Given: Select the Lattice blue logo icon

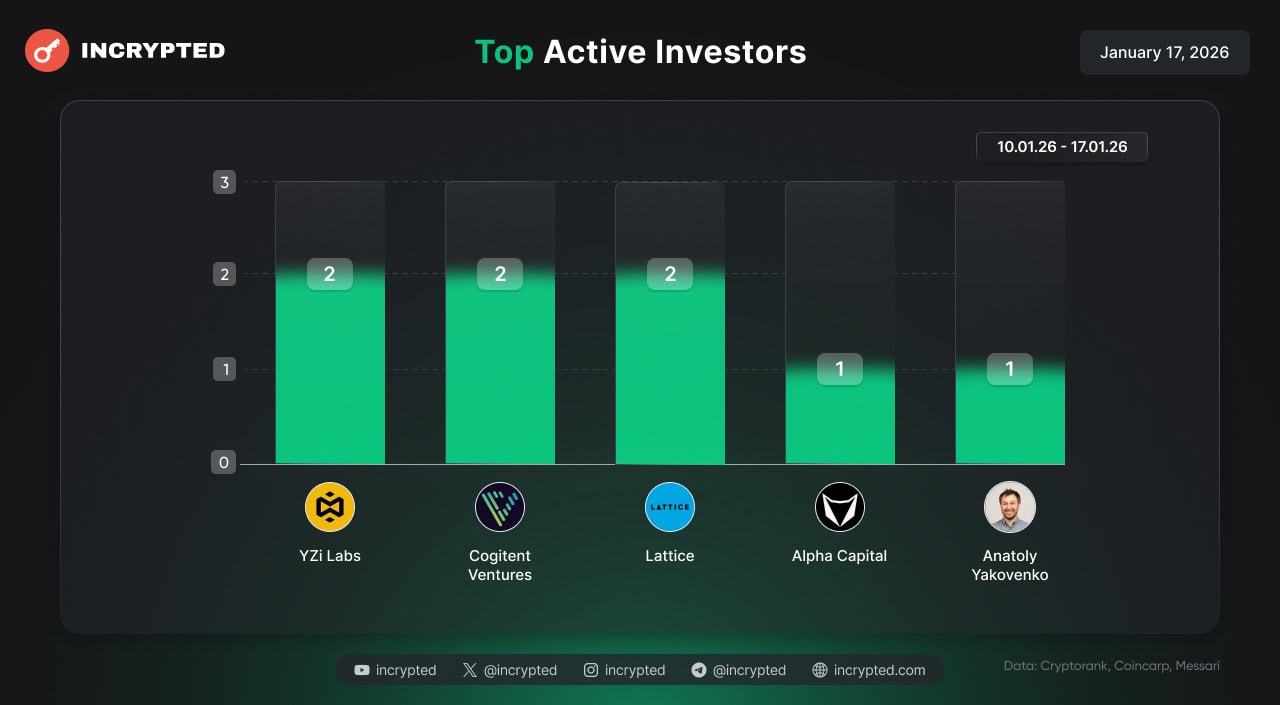Looking at the screenshot, I should [670, 507].
